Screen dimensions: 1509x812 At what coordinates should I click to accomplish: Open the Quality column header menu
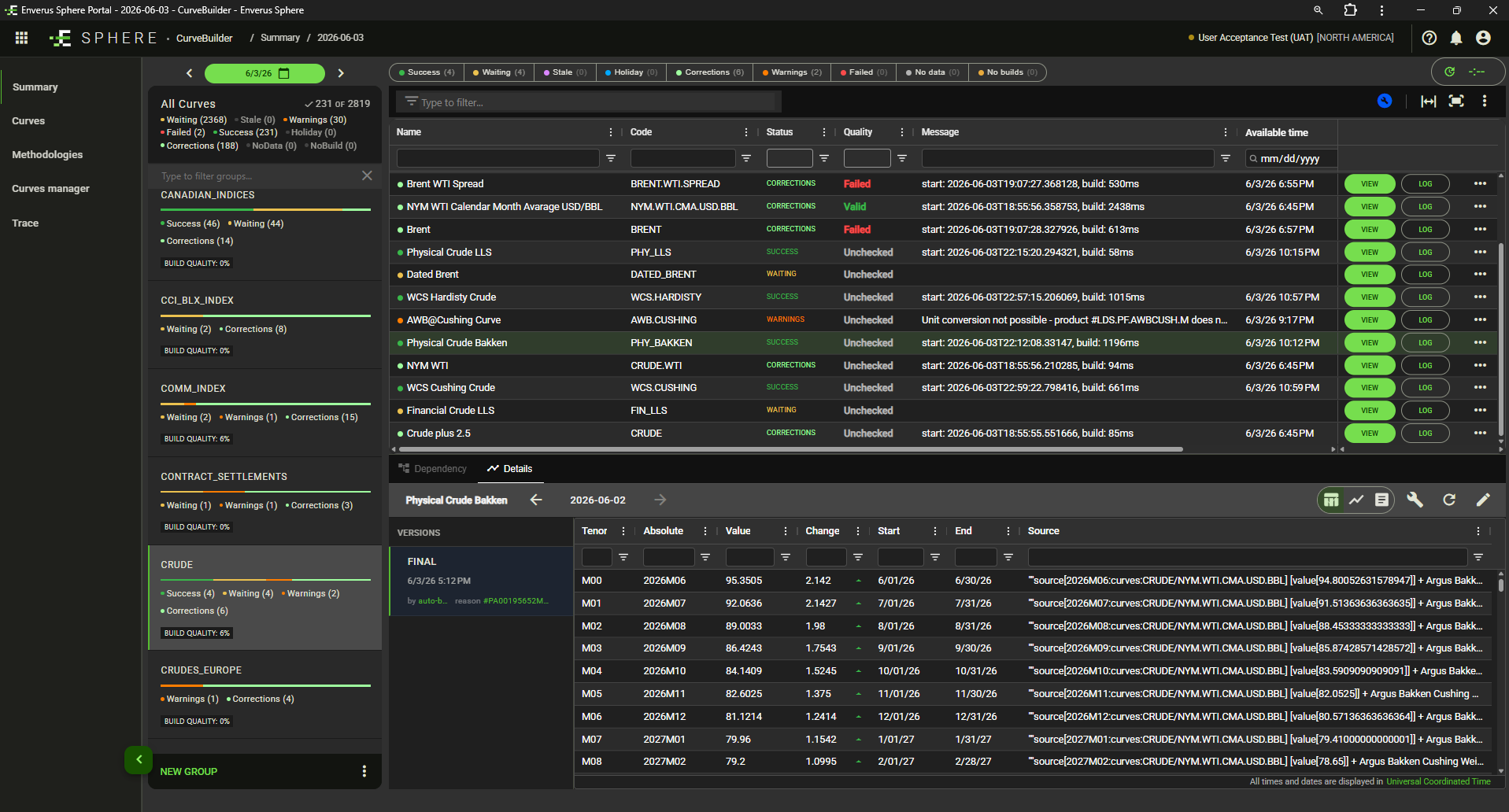tap(902, 132)
